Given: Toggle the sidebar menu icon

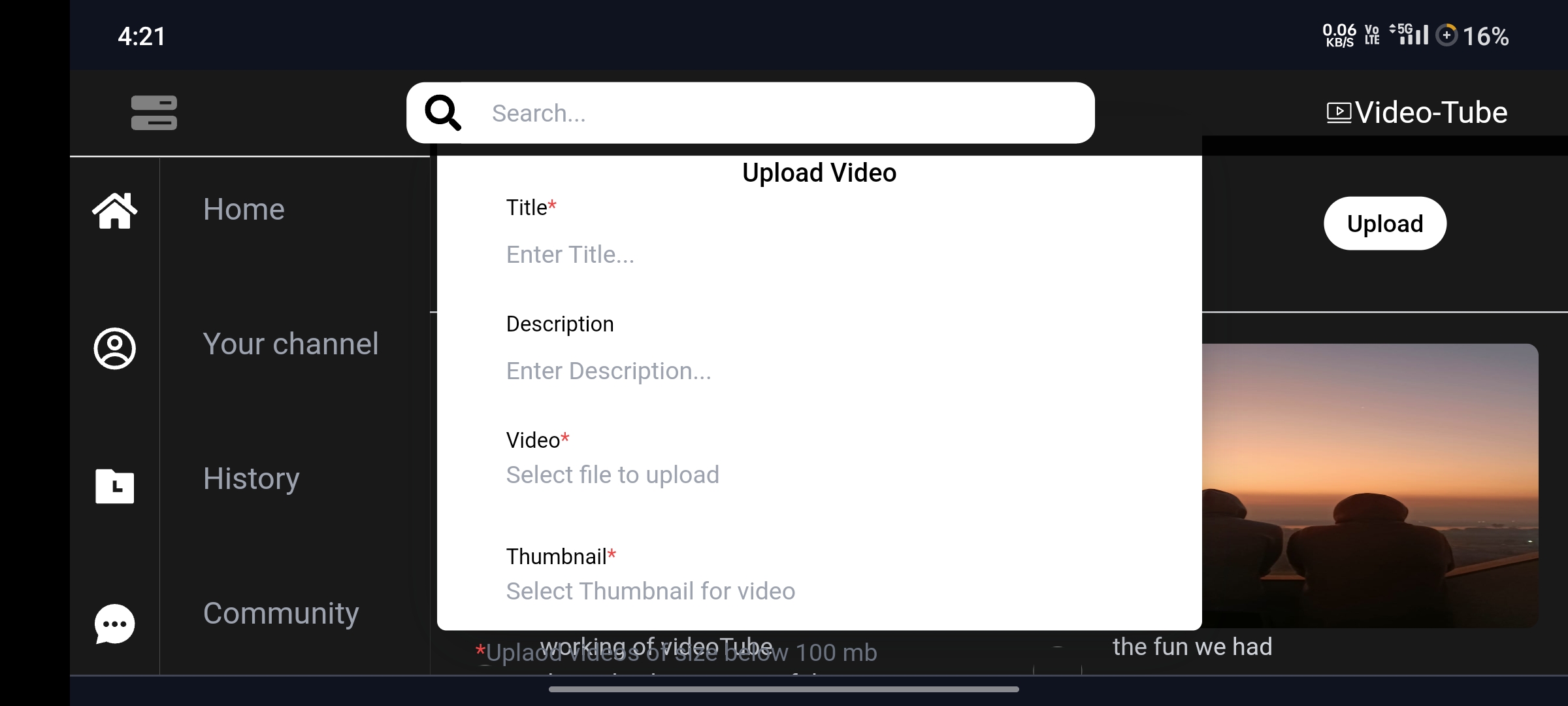Looking at the screenshot, I should coord(154,112).
